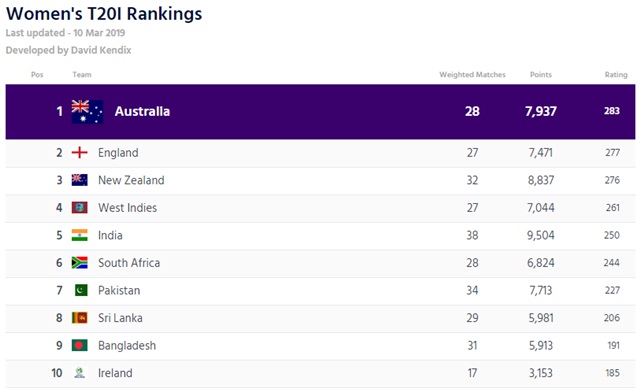Click the New Zealand flag icon
Viewport: 640px width, 388px height.
(x=79, y=180)
